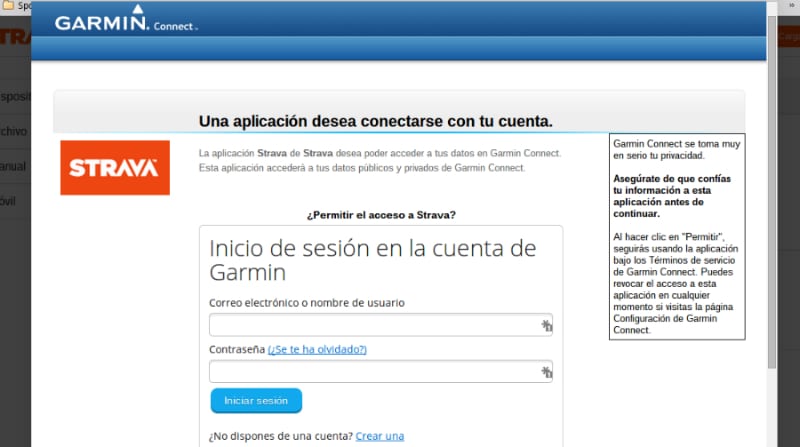This screenshot has height=447, width=800.
Task: Click the orange button behind the dialog's right edge
Action: point(788,37)
